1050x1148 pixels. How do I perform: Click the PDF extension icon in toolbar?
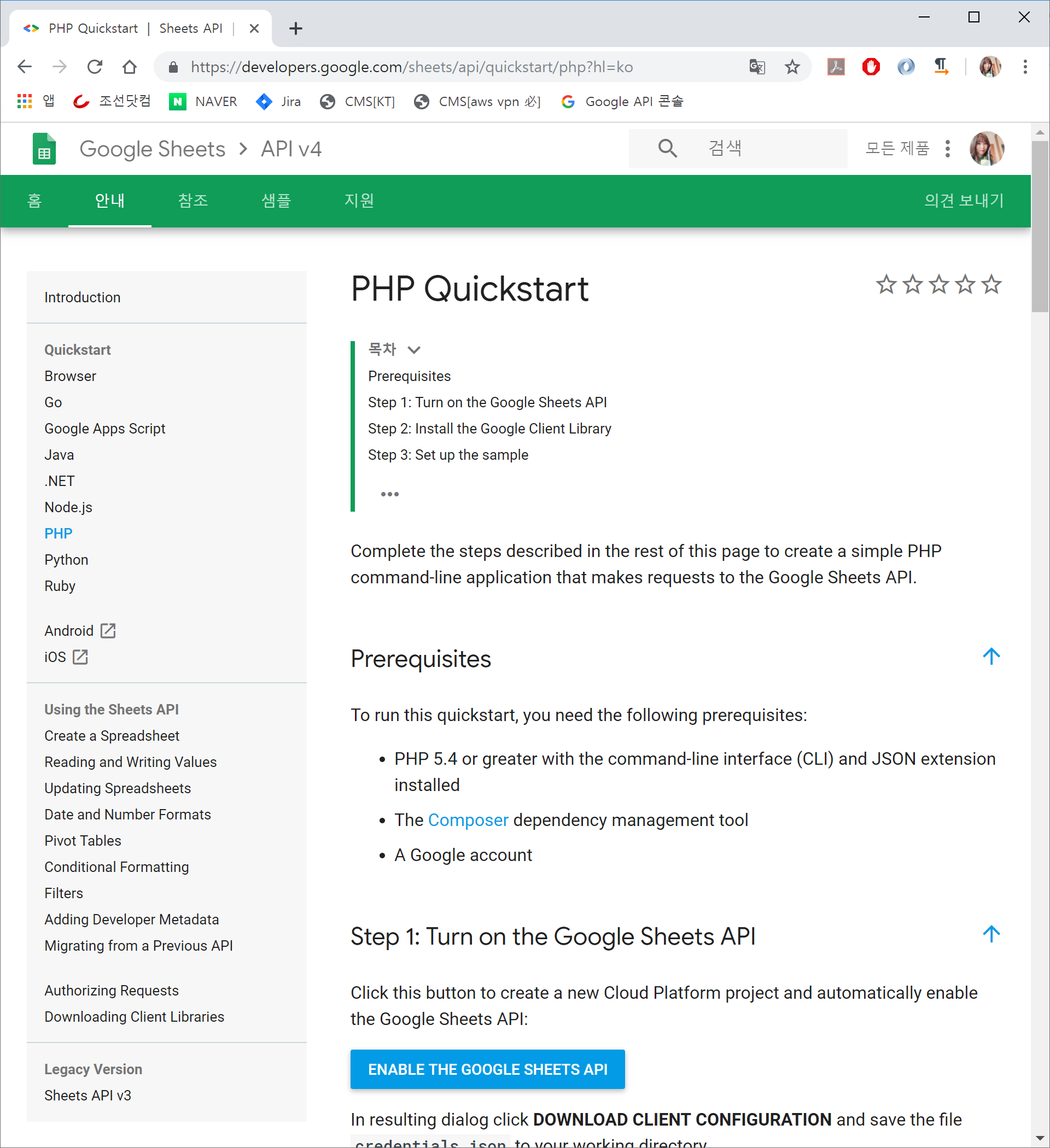click(x=835, y=67)
